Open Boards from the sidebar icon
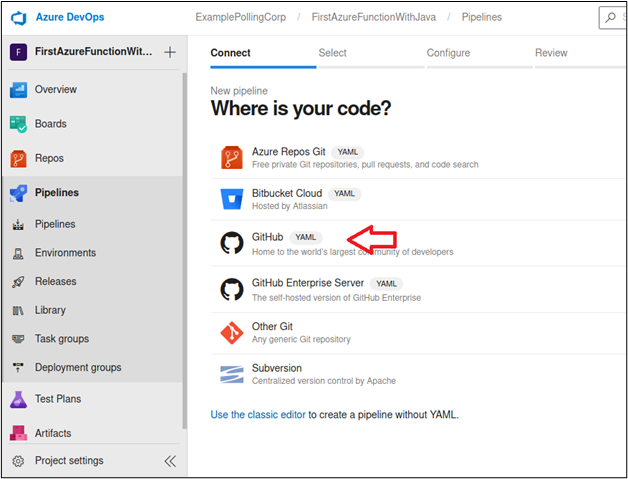Viewport: 628px width, 479px height. pos(18,124)
